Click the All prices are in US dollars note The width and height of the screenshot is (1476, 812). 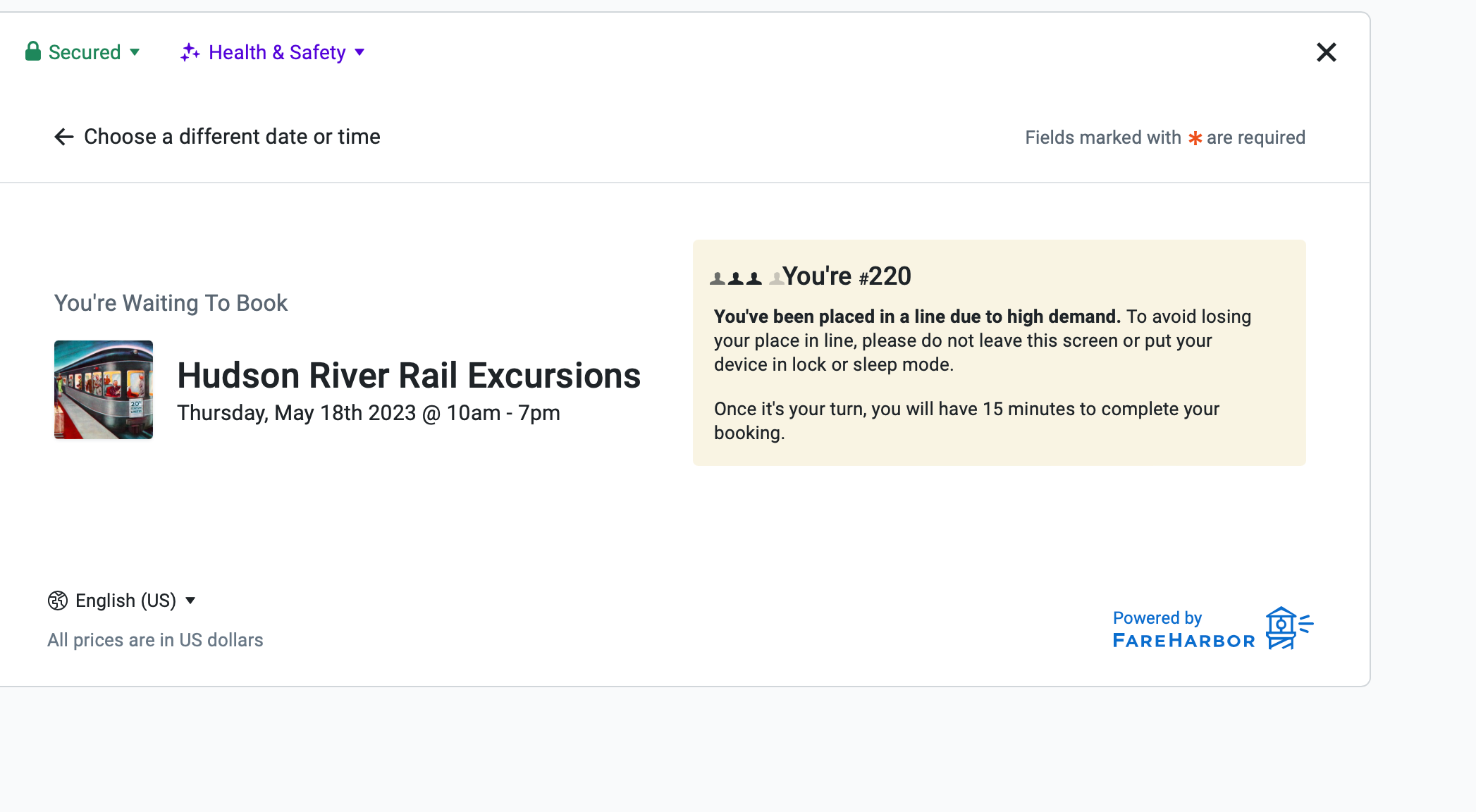(155, 640)
